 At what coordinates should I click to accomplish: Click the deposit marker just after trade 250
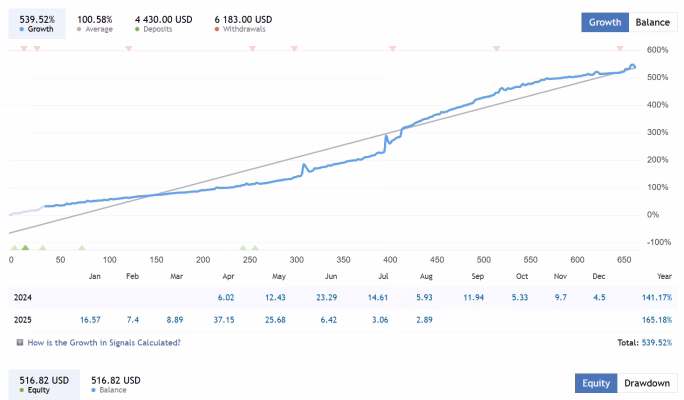coord(255,248)
